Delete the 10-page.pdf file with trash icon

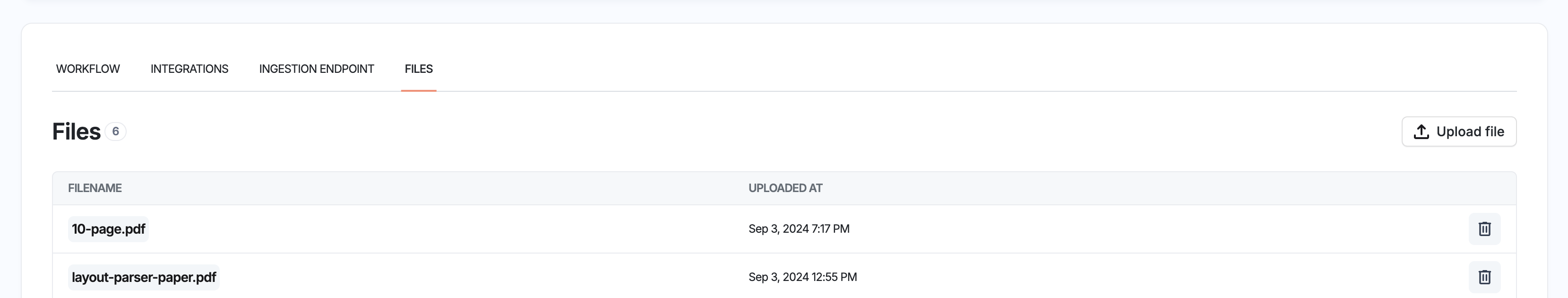pyautogui.click(x=1484, y=228)
